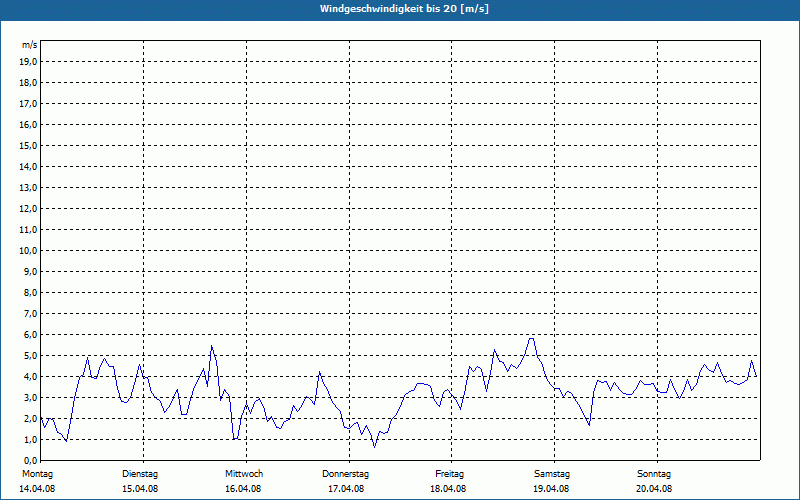This screenshot has height=500, width=800.
Task: Click the 7,0 y-axis label
Action: 30,313
